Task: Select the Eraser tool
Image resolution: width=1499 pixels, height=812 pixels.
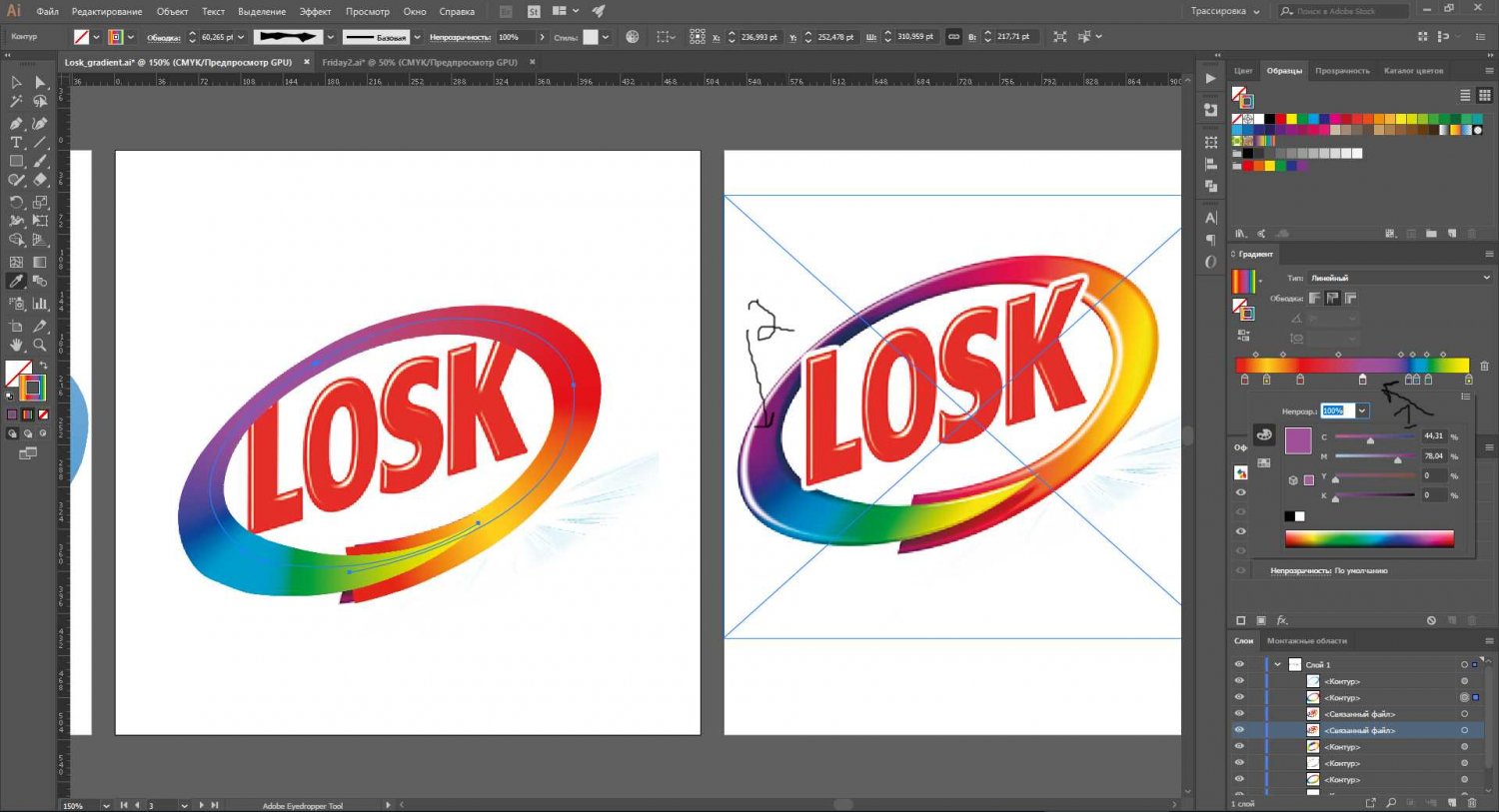Action: pyautogui.click(x=40, y=181)
